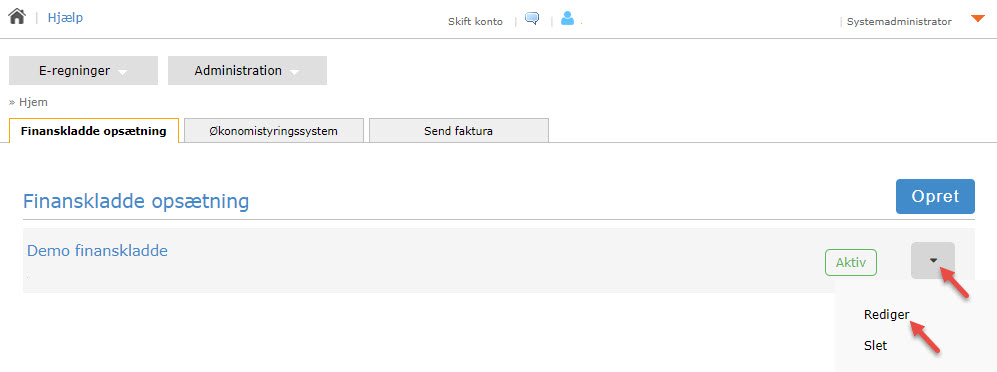Viewport: 997px width, 372px height.
Task: Open the blue user profile icon
Action: pos(567,19)
